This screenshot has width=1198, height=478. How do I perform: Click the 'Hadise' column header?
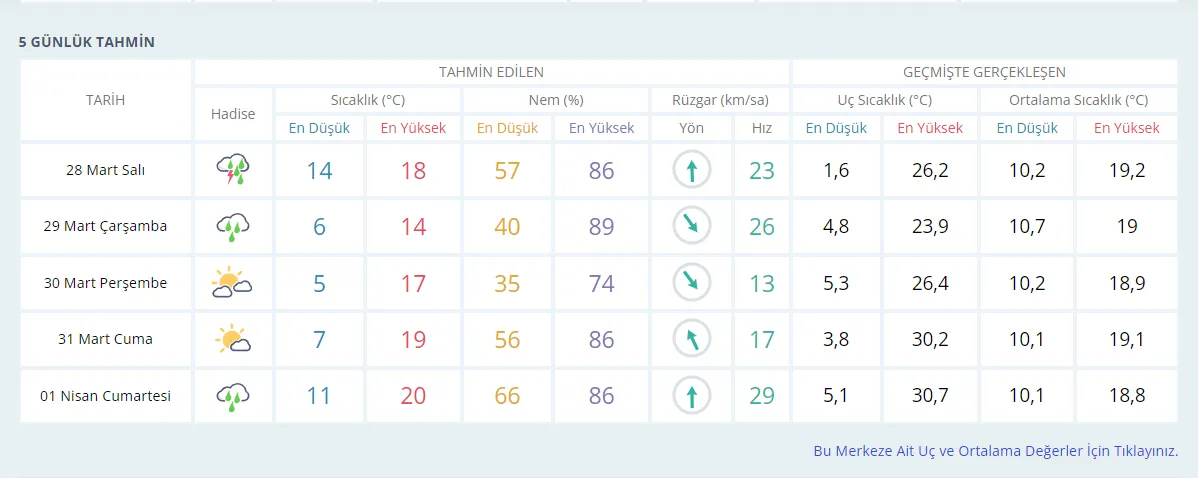232,114
